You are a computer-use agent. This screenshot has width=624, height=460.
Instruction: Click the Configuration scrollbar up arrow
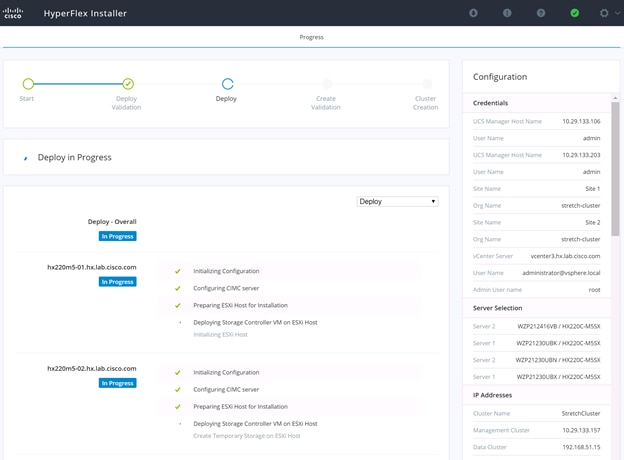(x=615, y=98)
